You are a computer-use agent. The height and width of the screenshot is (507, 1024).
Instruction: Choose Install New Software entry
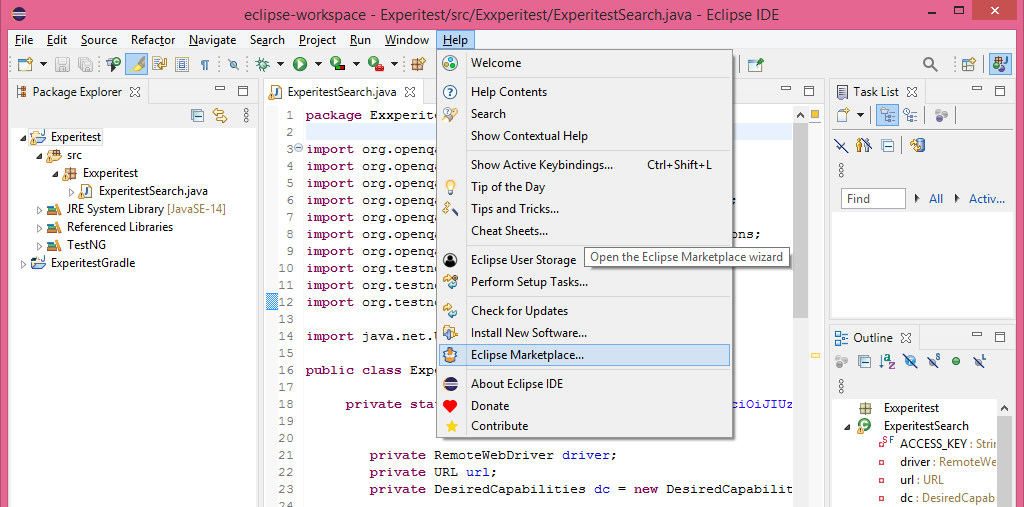584,333
